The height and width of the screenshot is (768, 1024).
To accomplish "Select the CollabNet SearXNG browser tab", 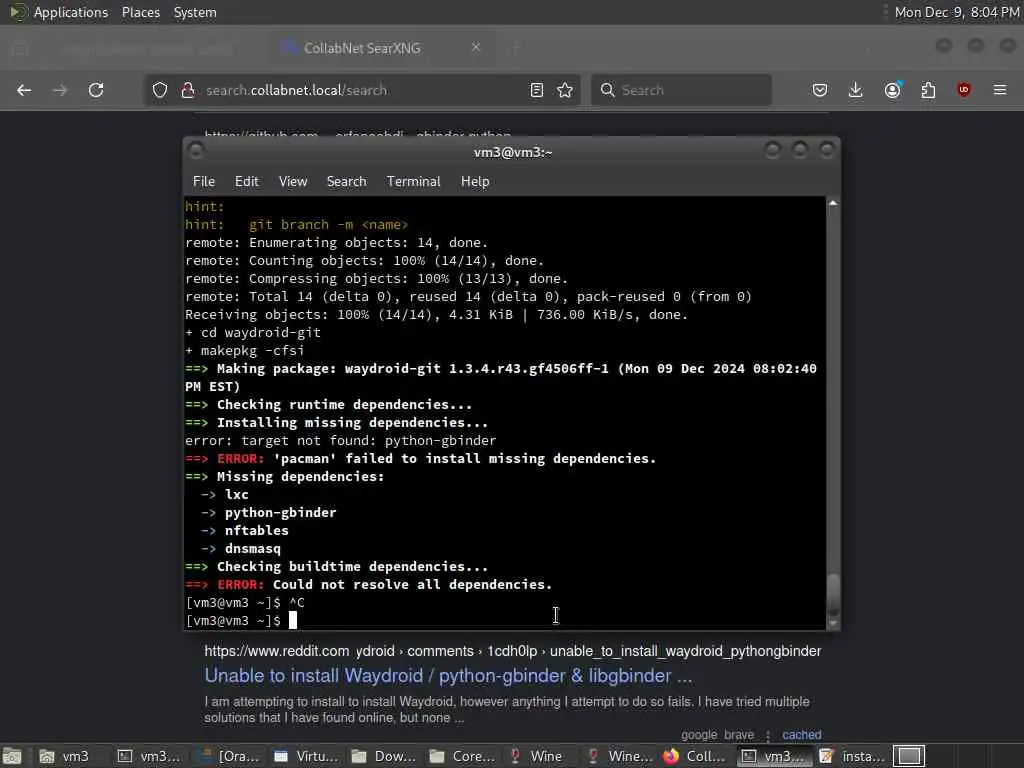I will click(x=382, y=48).
